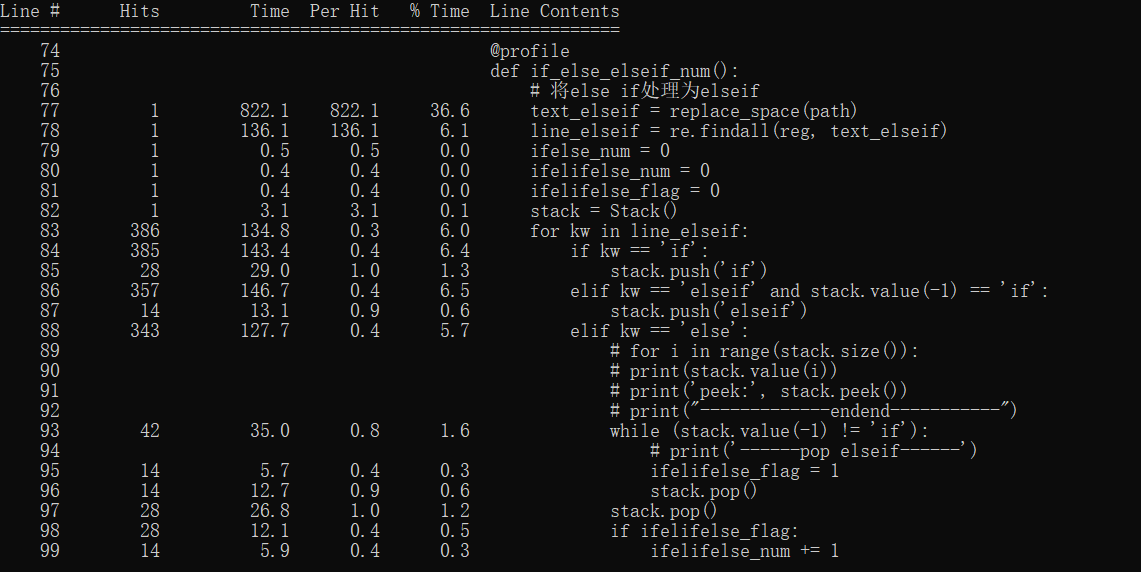Click the hits value 386
The height and width of the screenshot is (572, 1141).
pyautogui.click(x=144, y=231)
